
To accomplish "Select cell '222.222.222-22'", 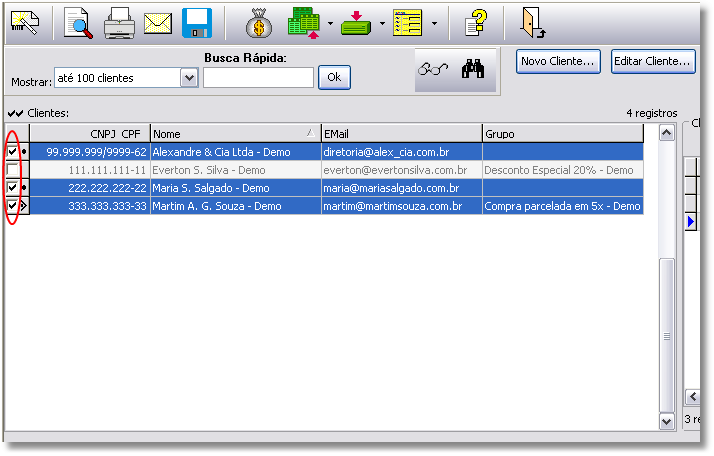I will point(90,188).
